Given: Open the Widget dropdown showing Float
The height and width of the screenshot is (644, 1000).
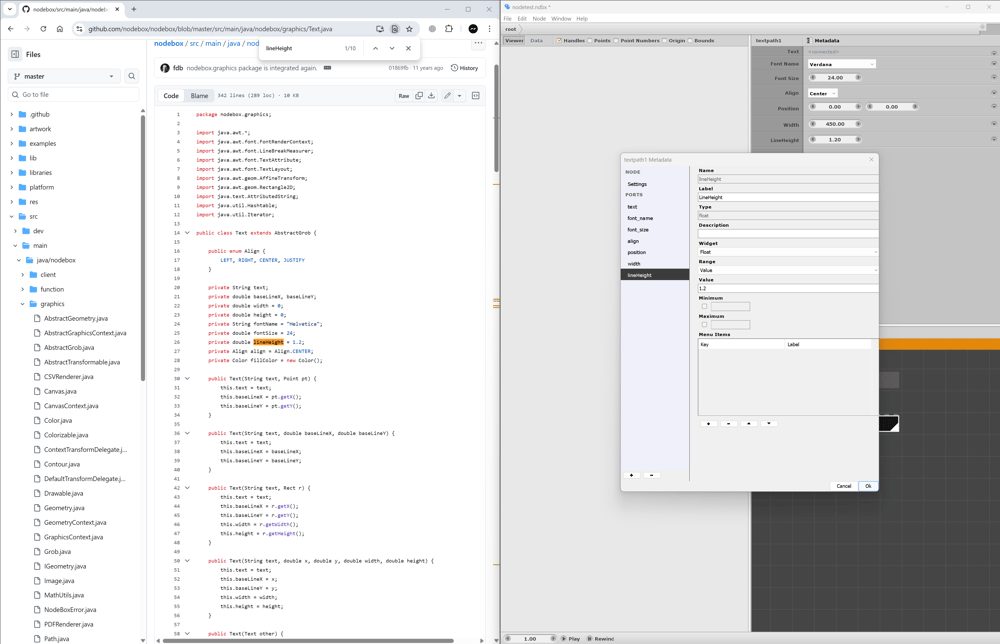Looking at the screenshot, I should click(788, 252).
